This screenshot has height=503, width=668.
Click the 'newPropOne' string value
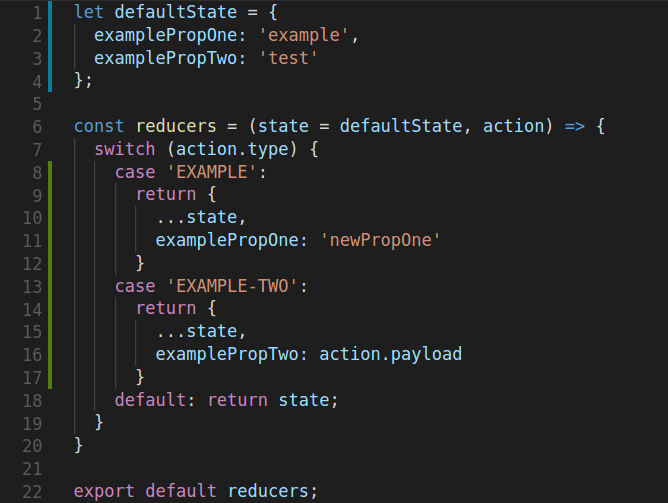click(x=381, y=241)
